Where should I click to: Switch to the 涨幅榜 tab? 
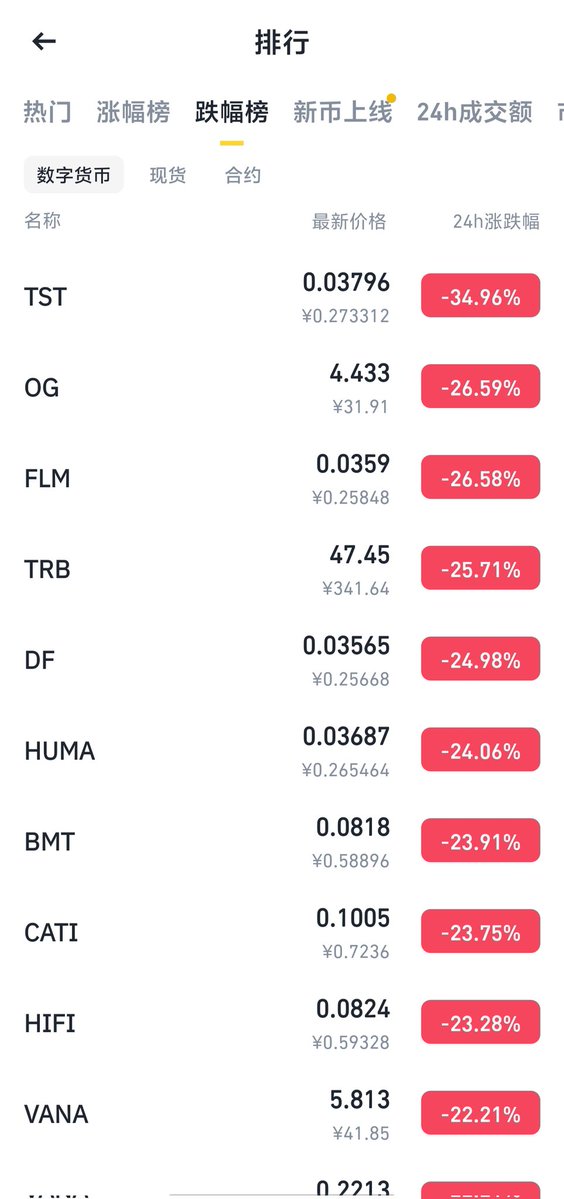[x=133, y=112]
